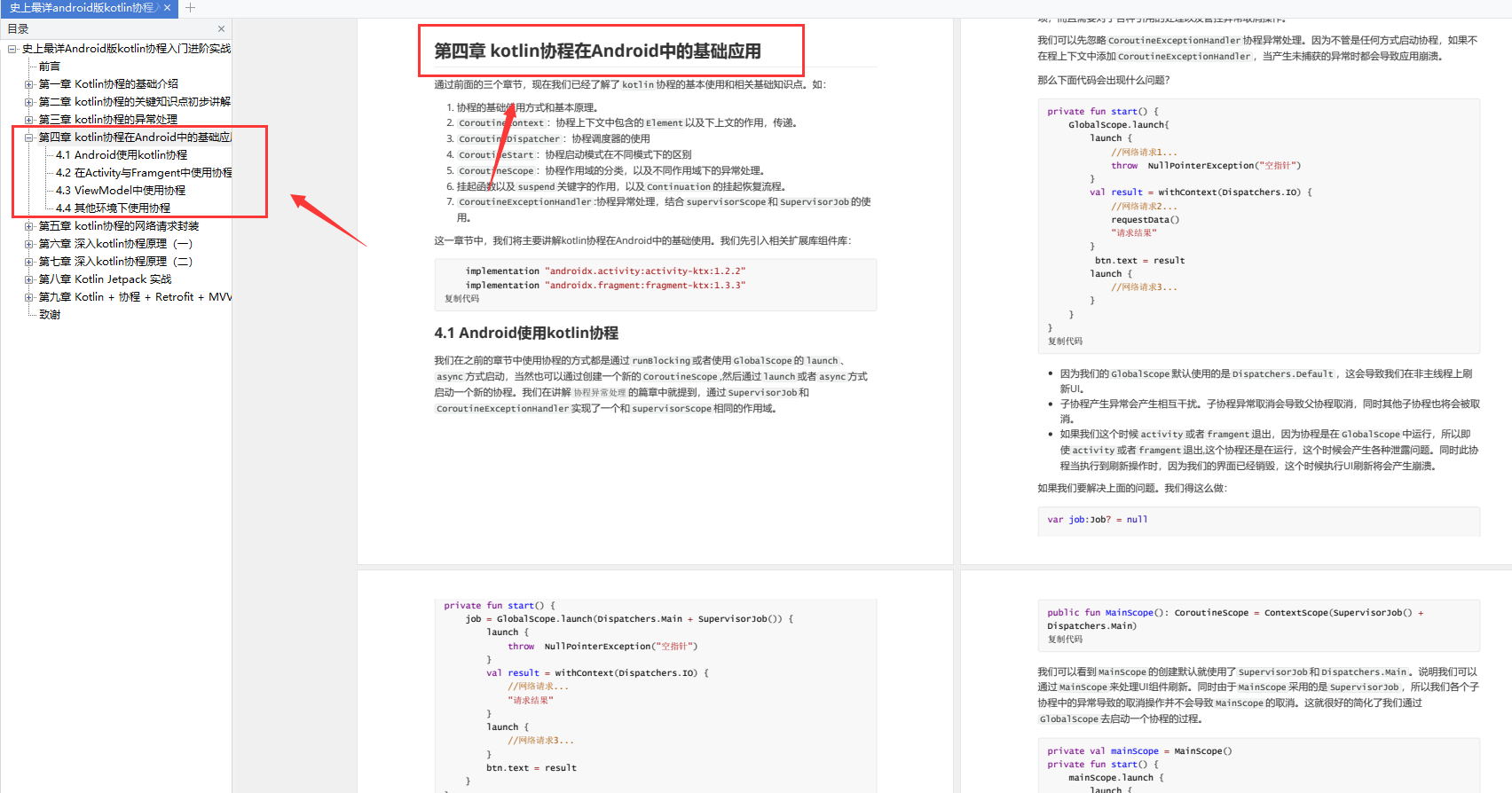The width and height of the screenshot is (1512, 793).
Task: Click the 协程异常处理 inline reference in paragraph
Action: click(600, 393)
